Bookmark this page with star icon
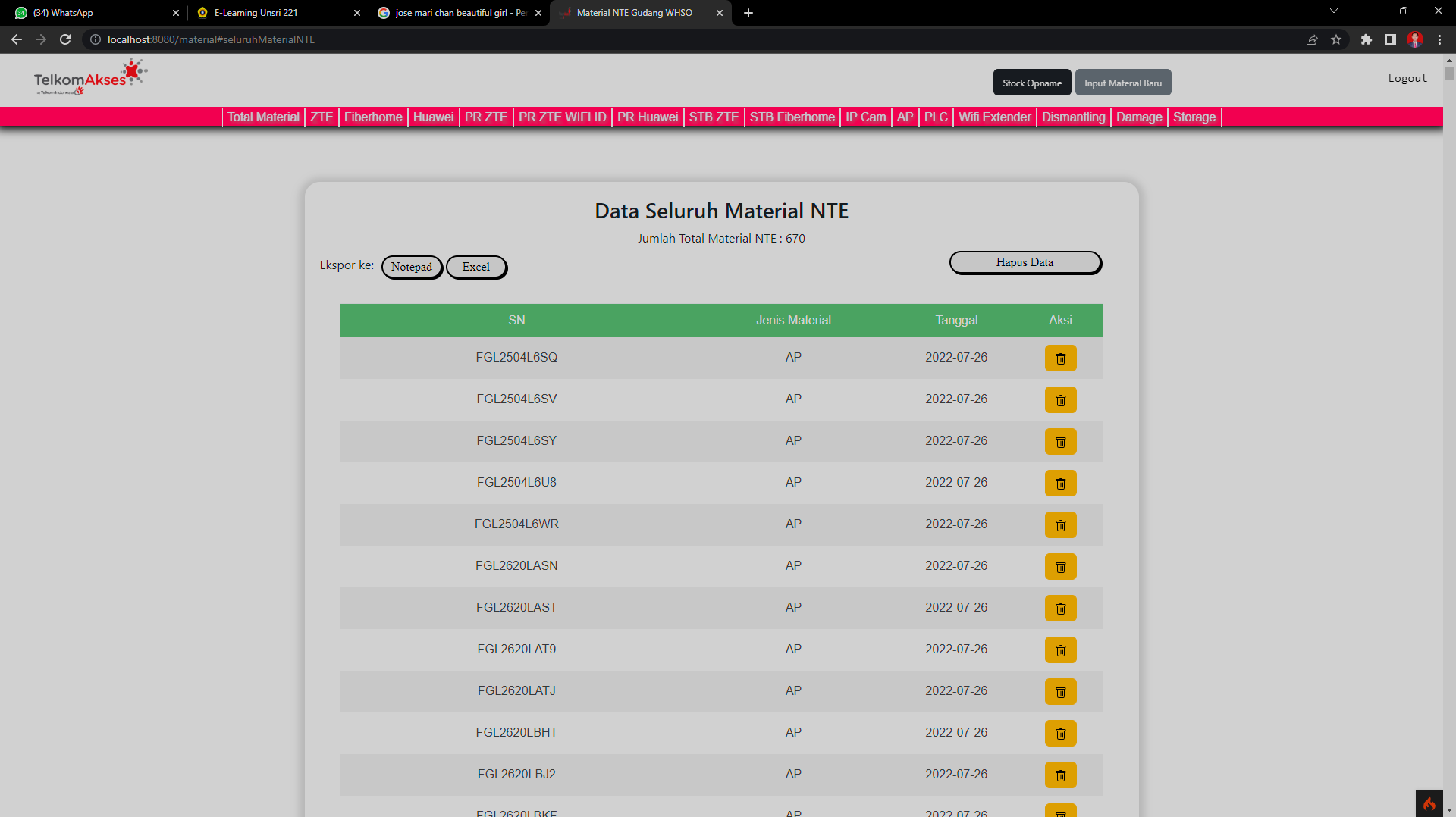The height and width of the screenshot is (817, 1456). 1336,39
